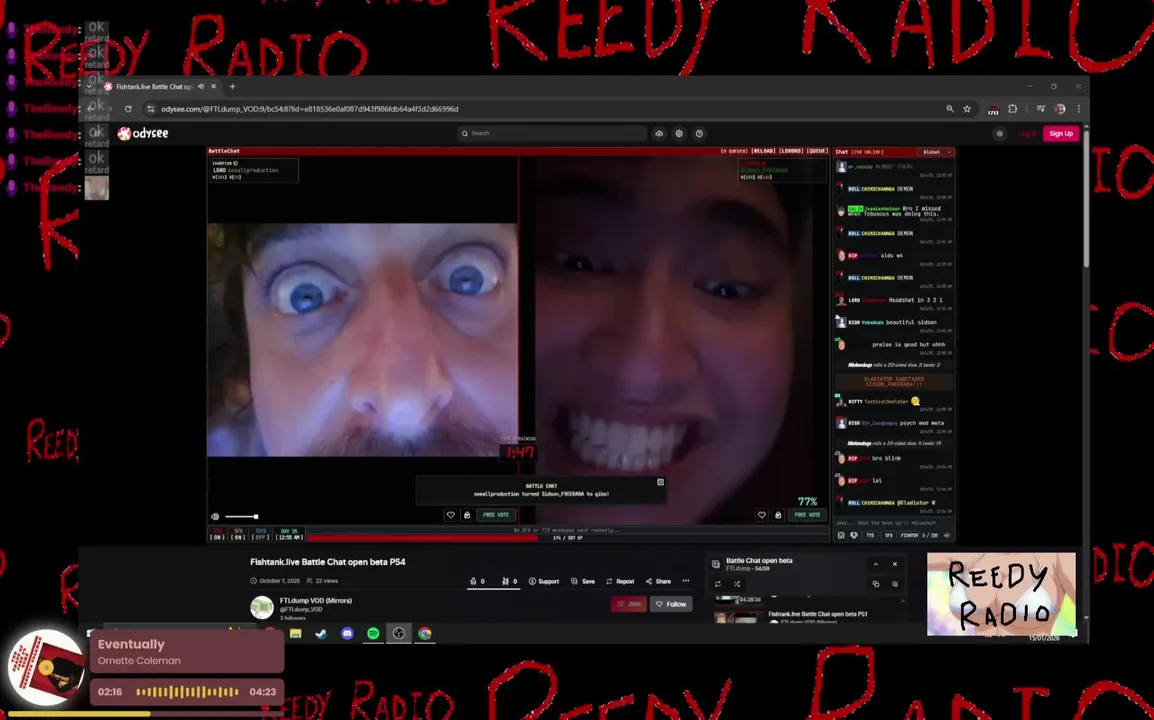Image resolution: width=1154 pixels, height=720 pixels.
Task: Toggle the TOYS OFF switch in status bar
Action: [261, 534]
